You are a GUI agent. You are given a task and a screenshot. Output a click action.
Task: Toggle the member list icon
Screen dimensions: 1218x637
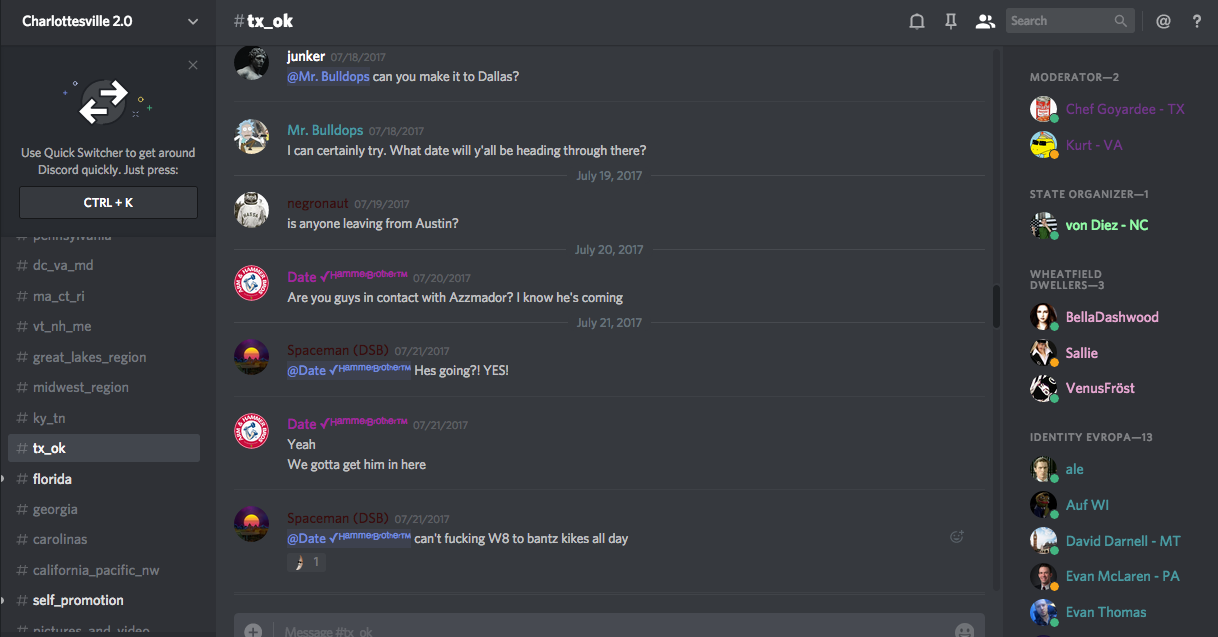(985, 21)
